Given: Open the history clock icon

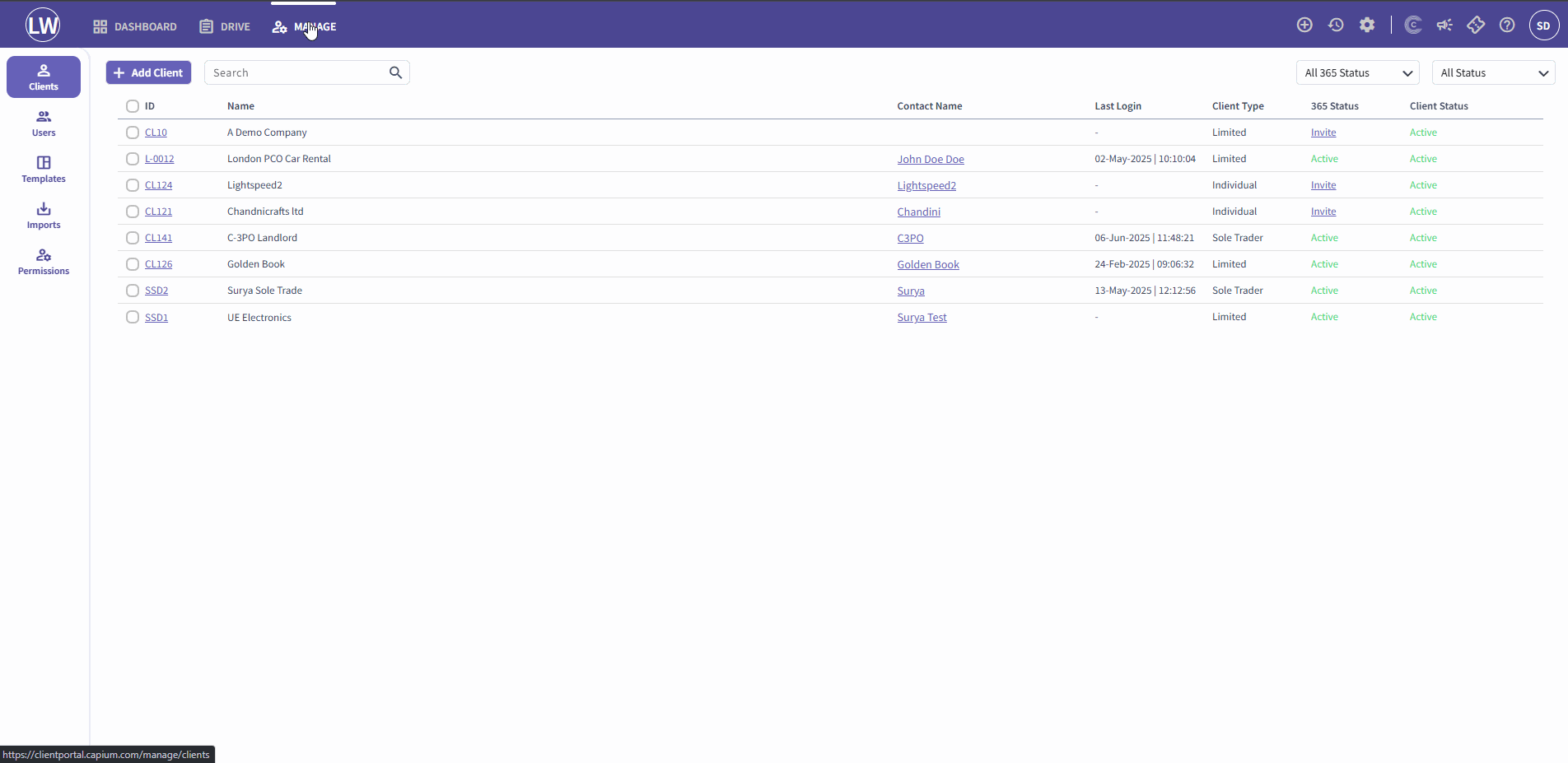Looking at the screenshot, I should (x=1336, y=25).
